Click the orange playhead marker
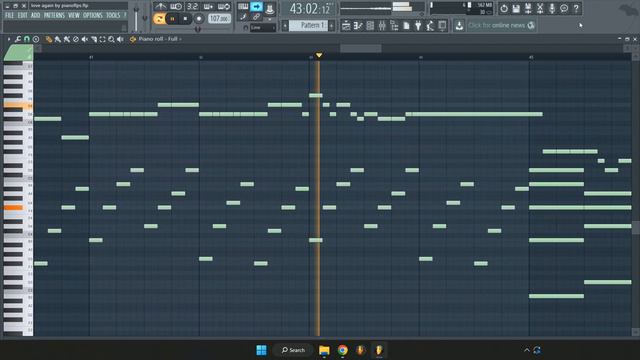The image size is (640, 360). (319, 55)
